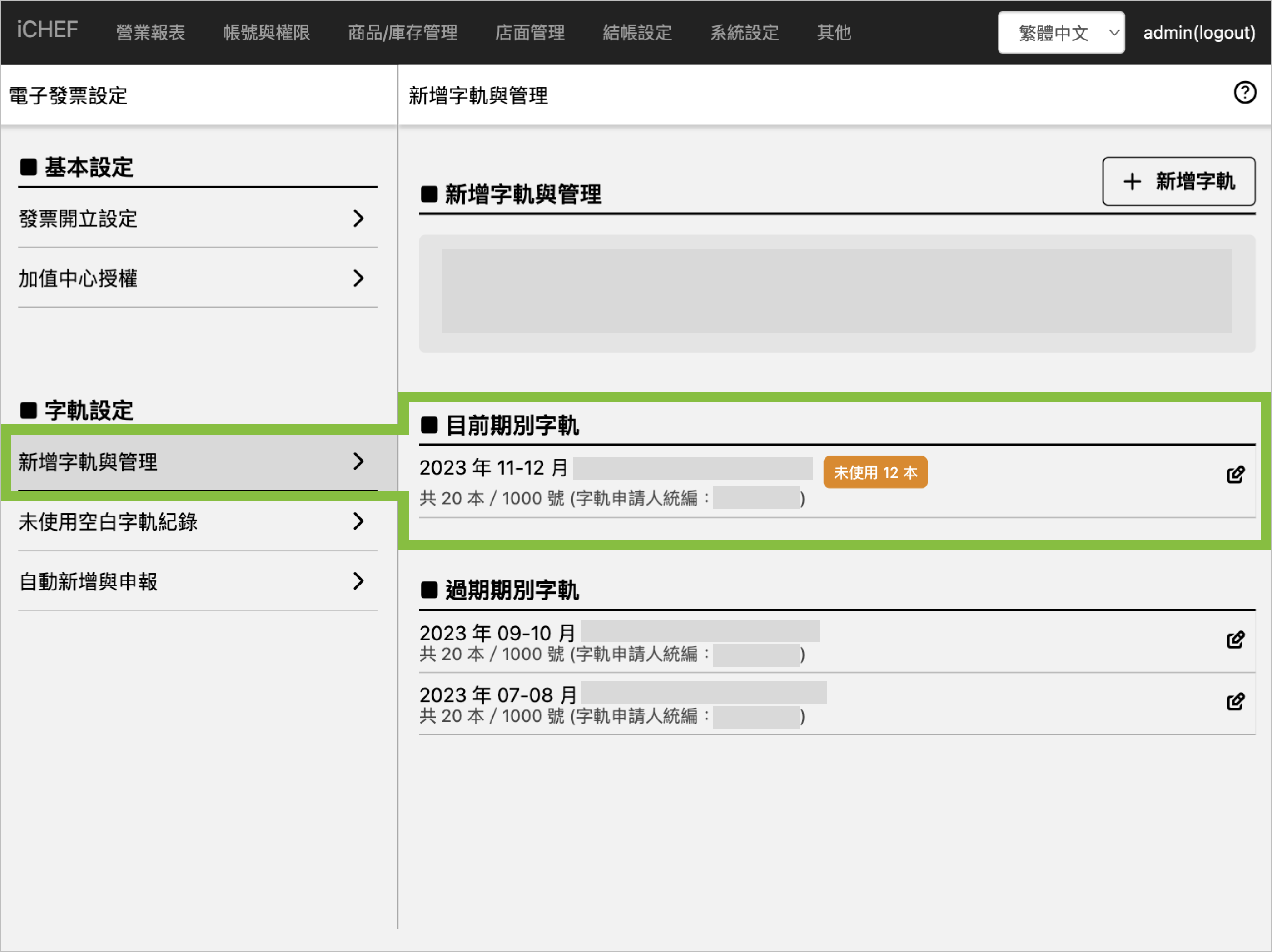This screenshot has width=1272, height=952.
Task: Open the 帳號與權限 menu
Action: pyautogui.click(x=266, y=33)
